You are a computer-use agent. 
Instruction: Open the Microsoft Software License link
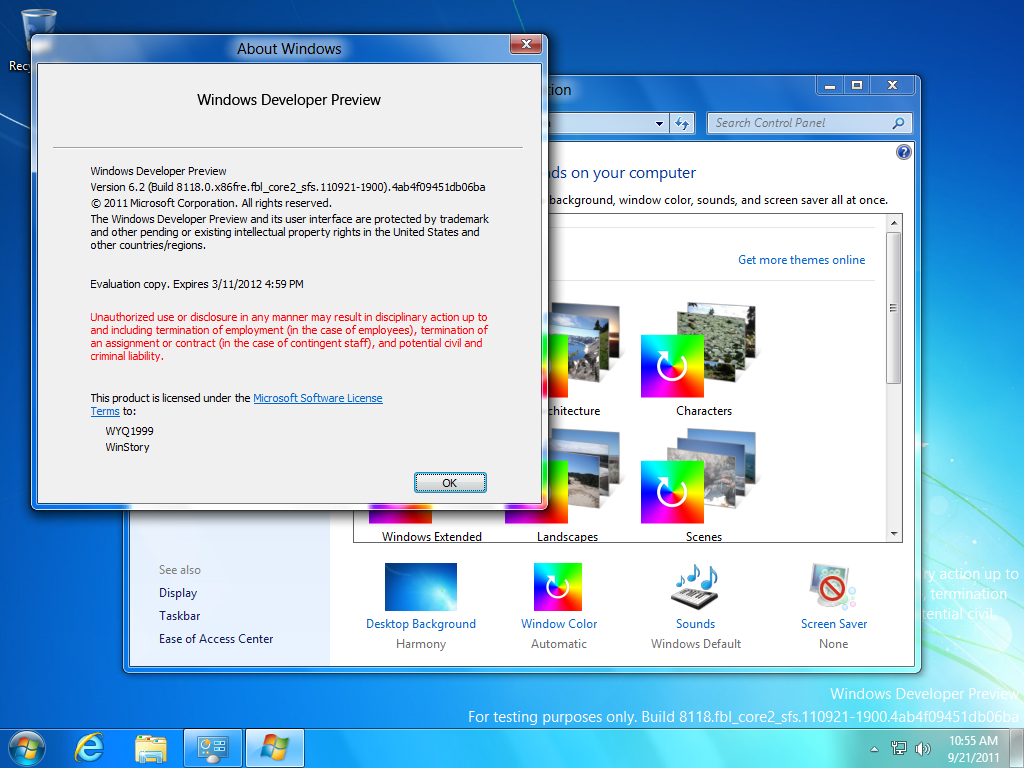click(317, 398)
